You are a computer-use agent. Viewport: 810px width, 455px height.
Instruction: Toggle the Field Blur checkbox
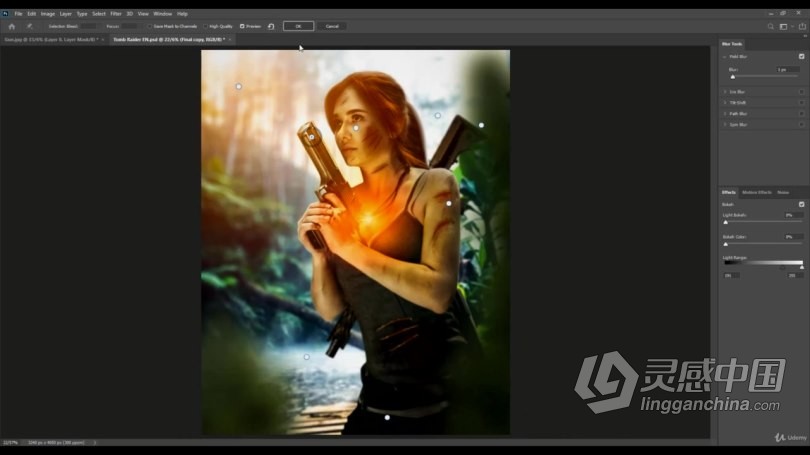click(802, 56)
